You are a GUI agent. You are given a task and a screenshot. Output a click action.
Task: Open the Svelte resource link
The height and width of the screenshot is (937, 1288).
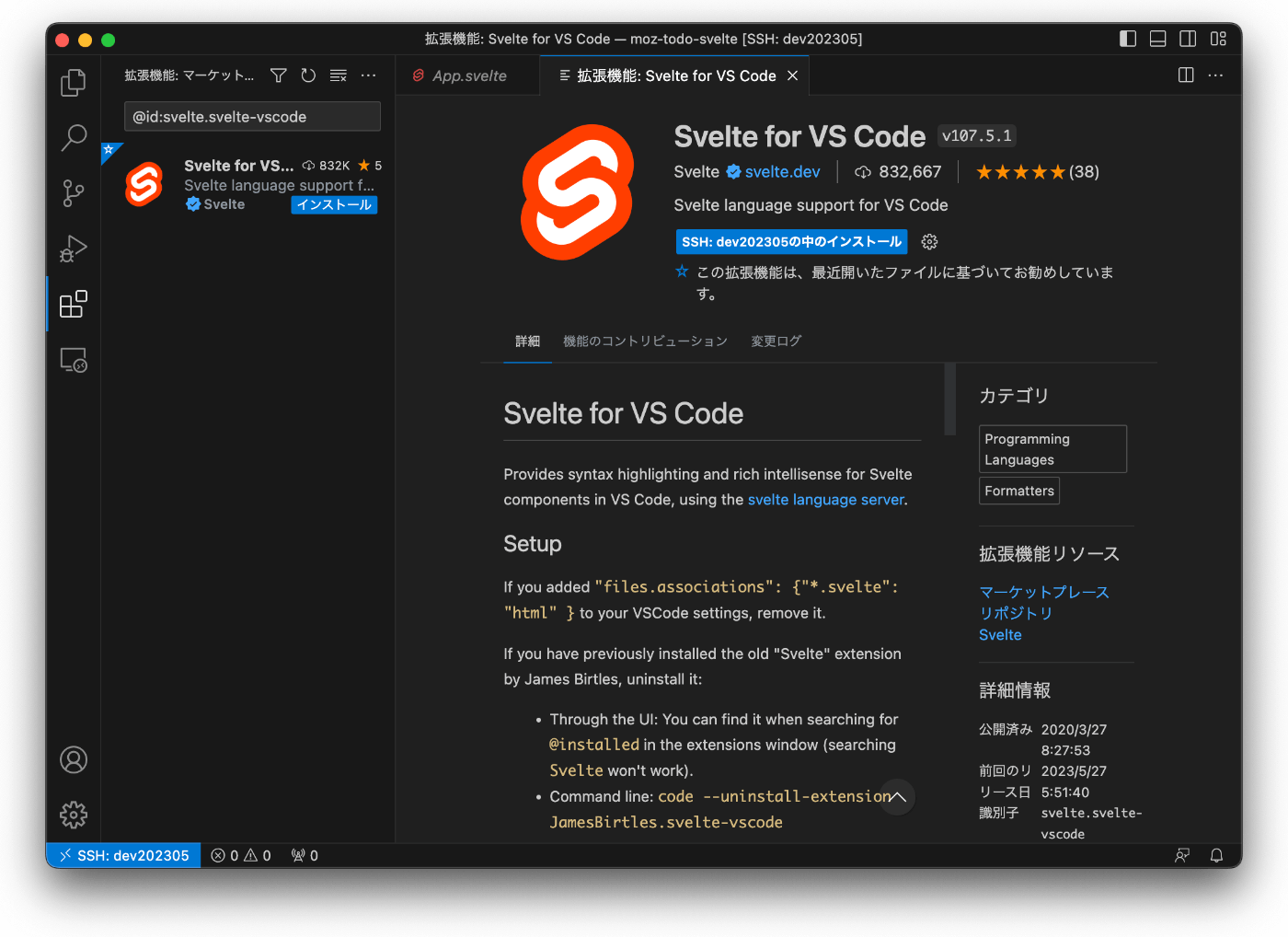pos(1000,635)
